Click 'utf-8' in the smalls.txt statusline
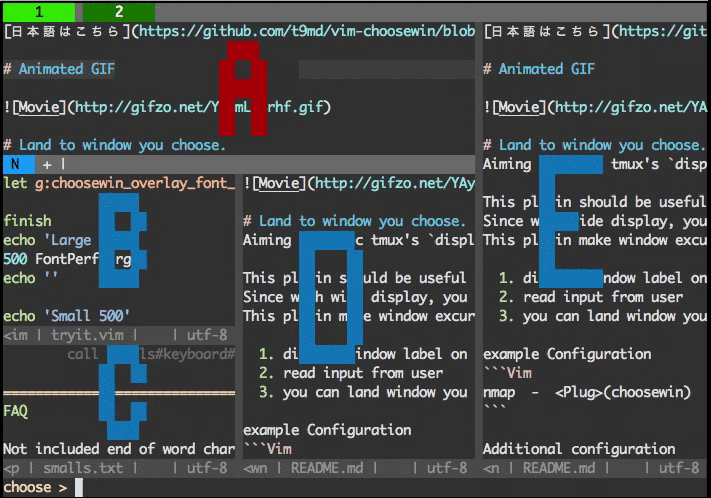711x498 pixels. tap(207, 468)
